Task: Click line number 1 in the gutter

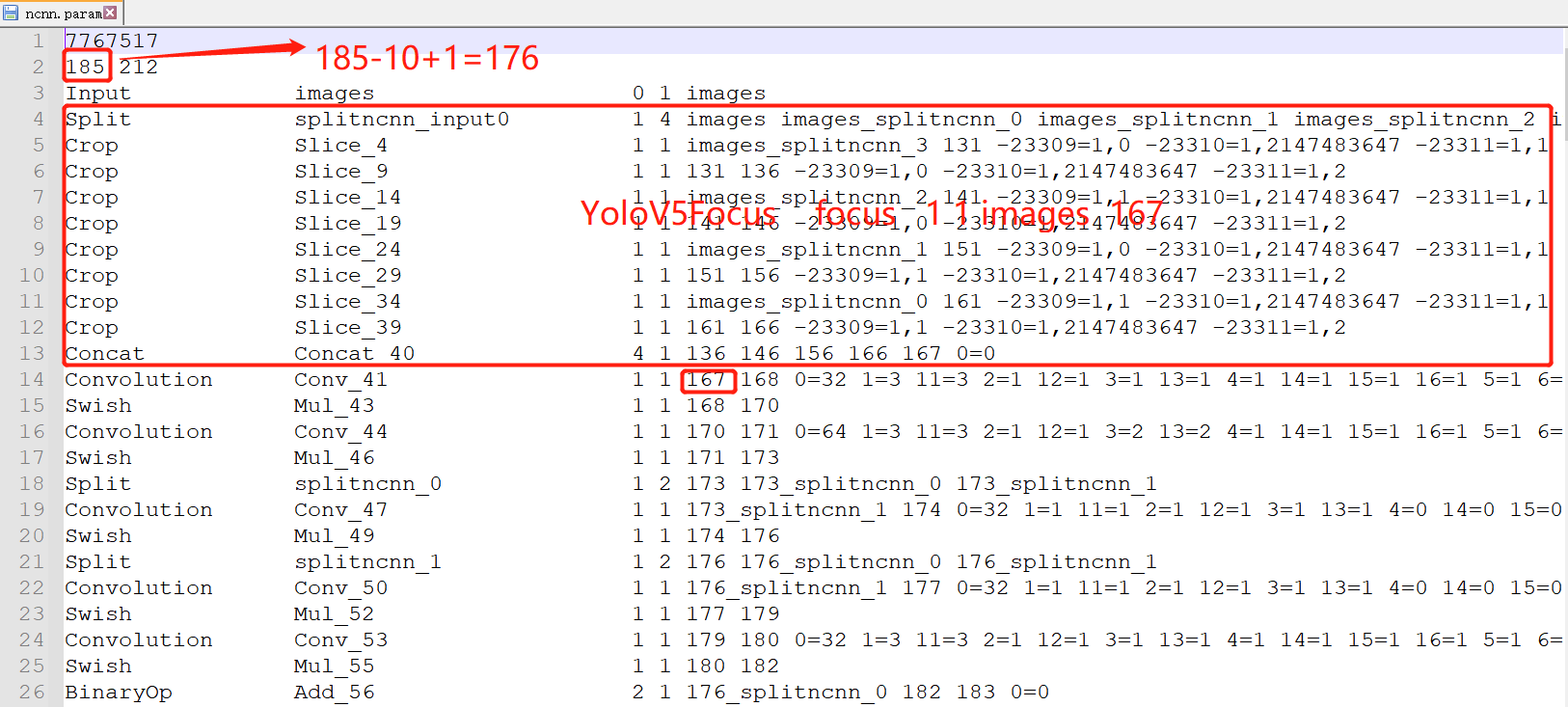Action: (38, 41)
